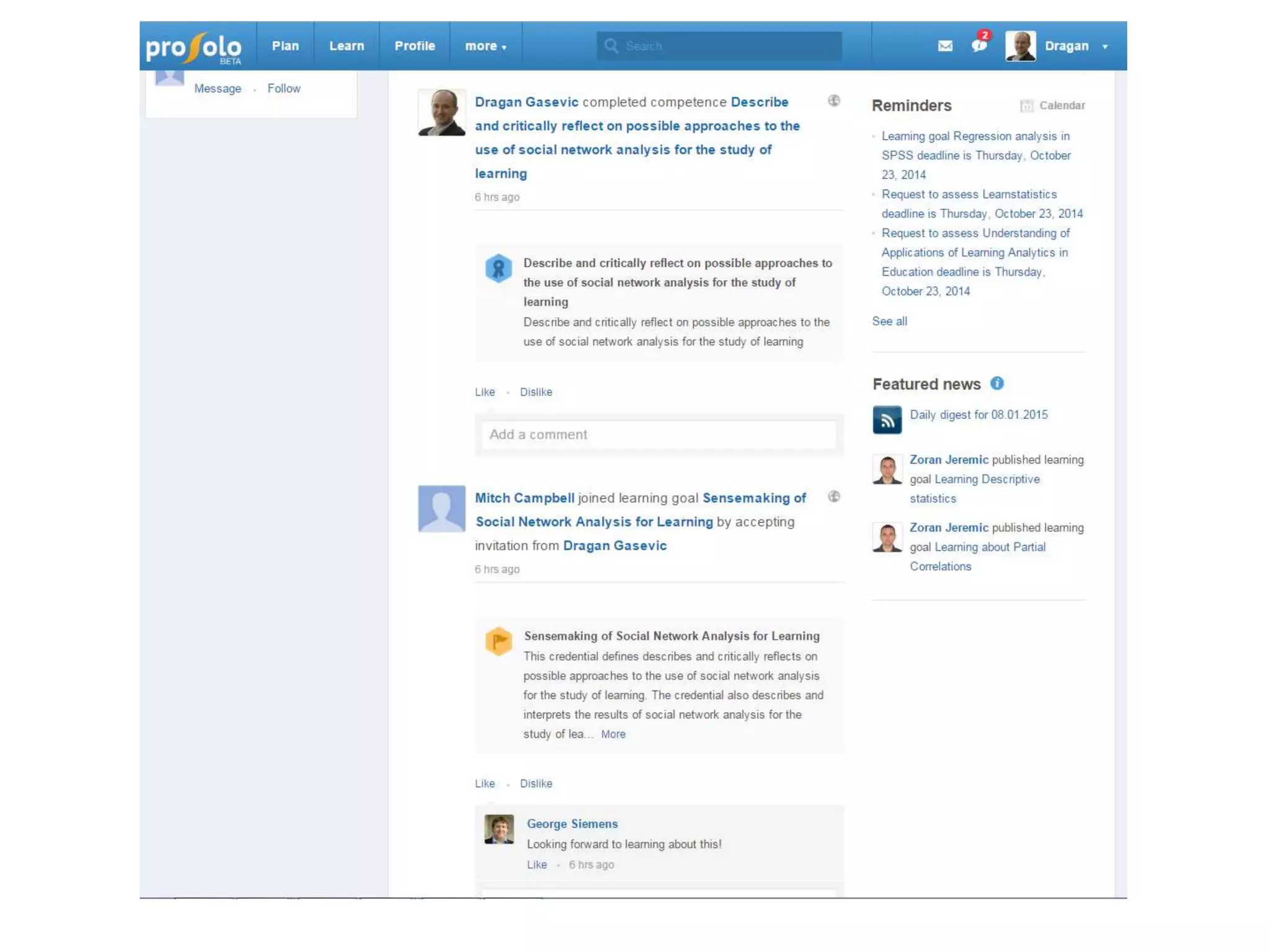Follow the user in the left panel

coord(283,89)
